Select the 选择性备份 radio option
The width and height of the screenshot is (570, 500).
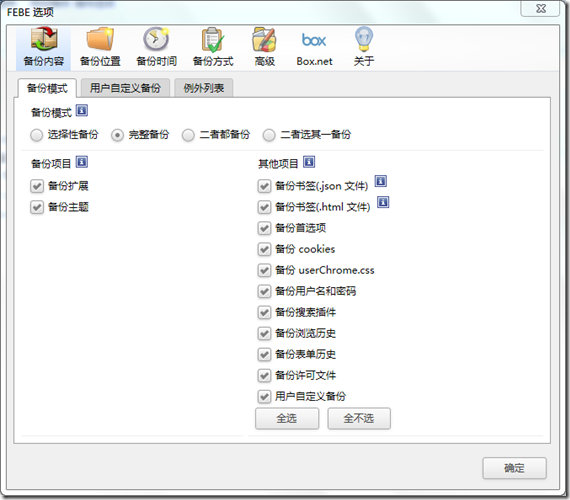[37, 135]
